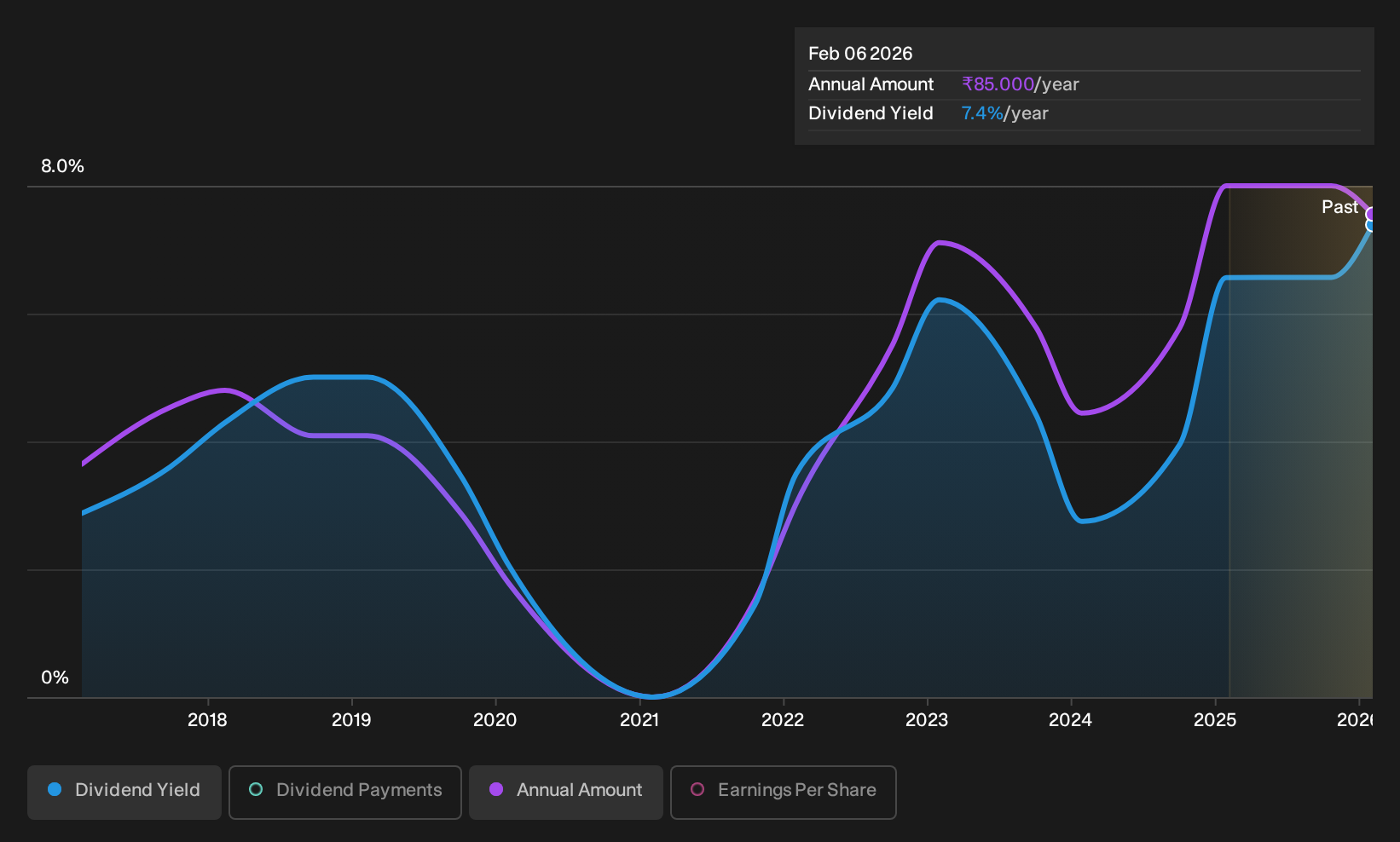Click the purple Annual Amount endpoint marker

pos(1371,214)
